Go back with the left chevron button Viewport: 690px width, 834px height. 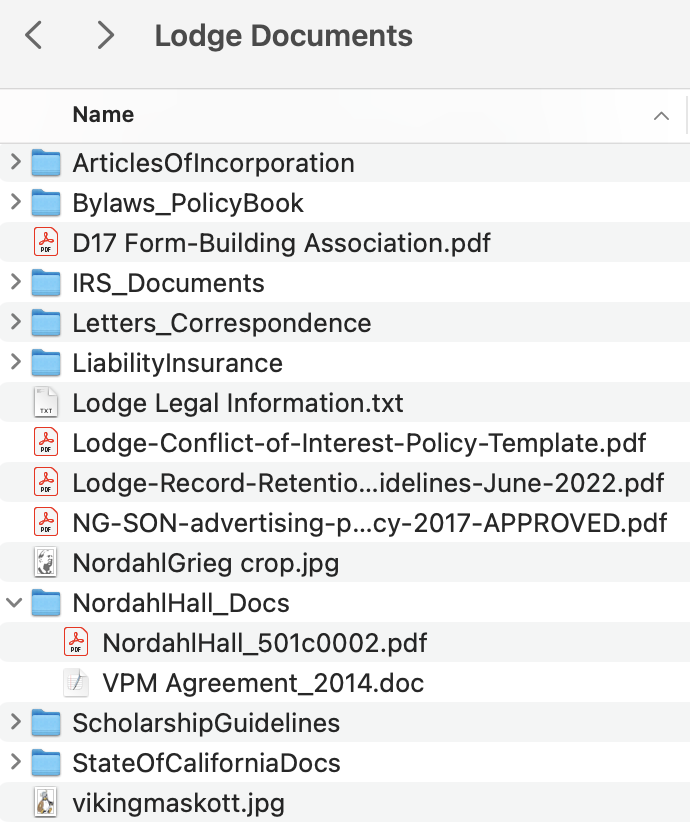coord(34,36)
